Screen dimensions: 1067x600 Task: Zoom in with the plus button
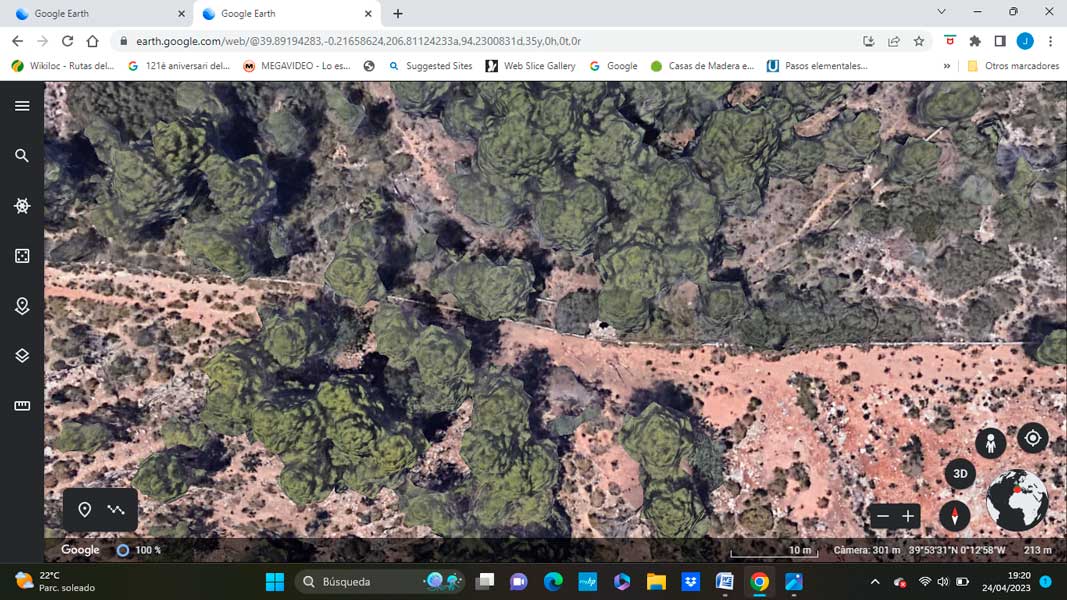pos(908,517)
